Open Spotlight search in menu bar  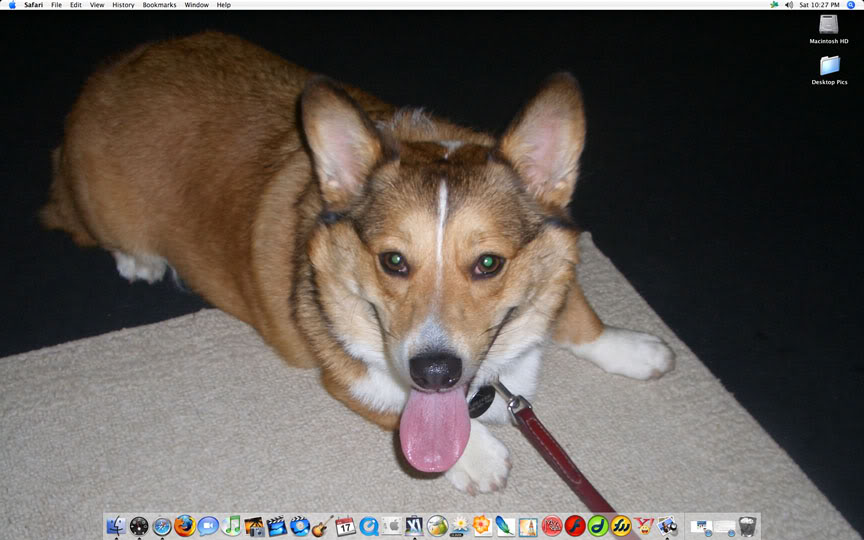pos(851,4)
